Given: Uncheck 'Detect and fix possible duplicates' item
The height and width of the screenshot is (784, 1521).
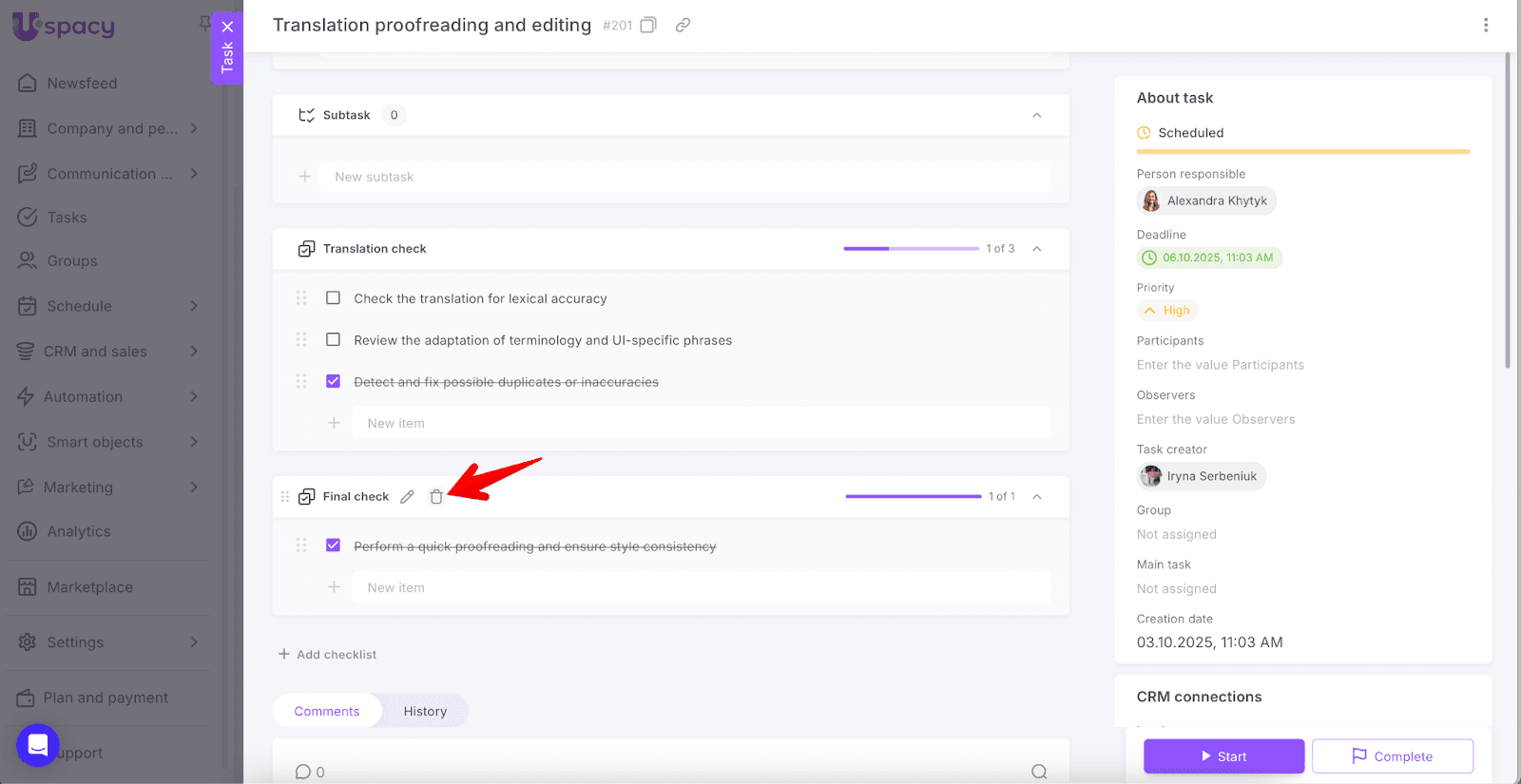Looking at the screenshot, I should (x=333, y=382).
